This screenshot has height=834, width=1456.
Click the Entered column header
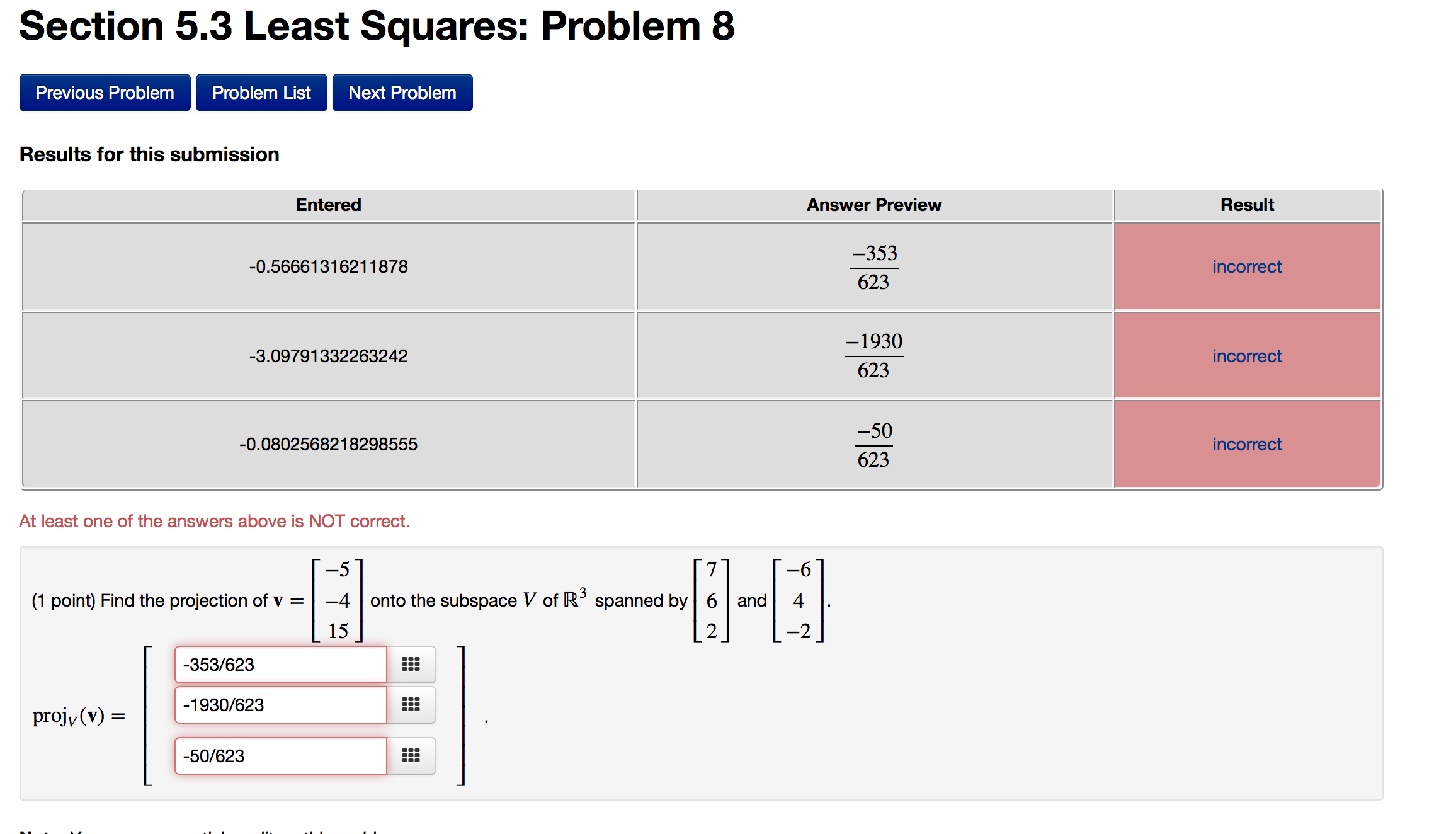(x=328, y=204)
